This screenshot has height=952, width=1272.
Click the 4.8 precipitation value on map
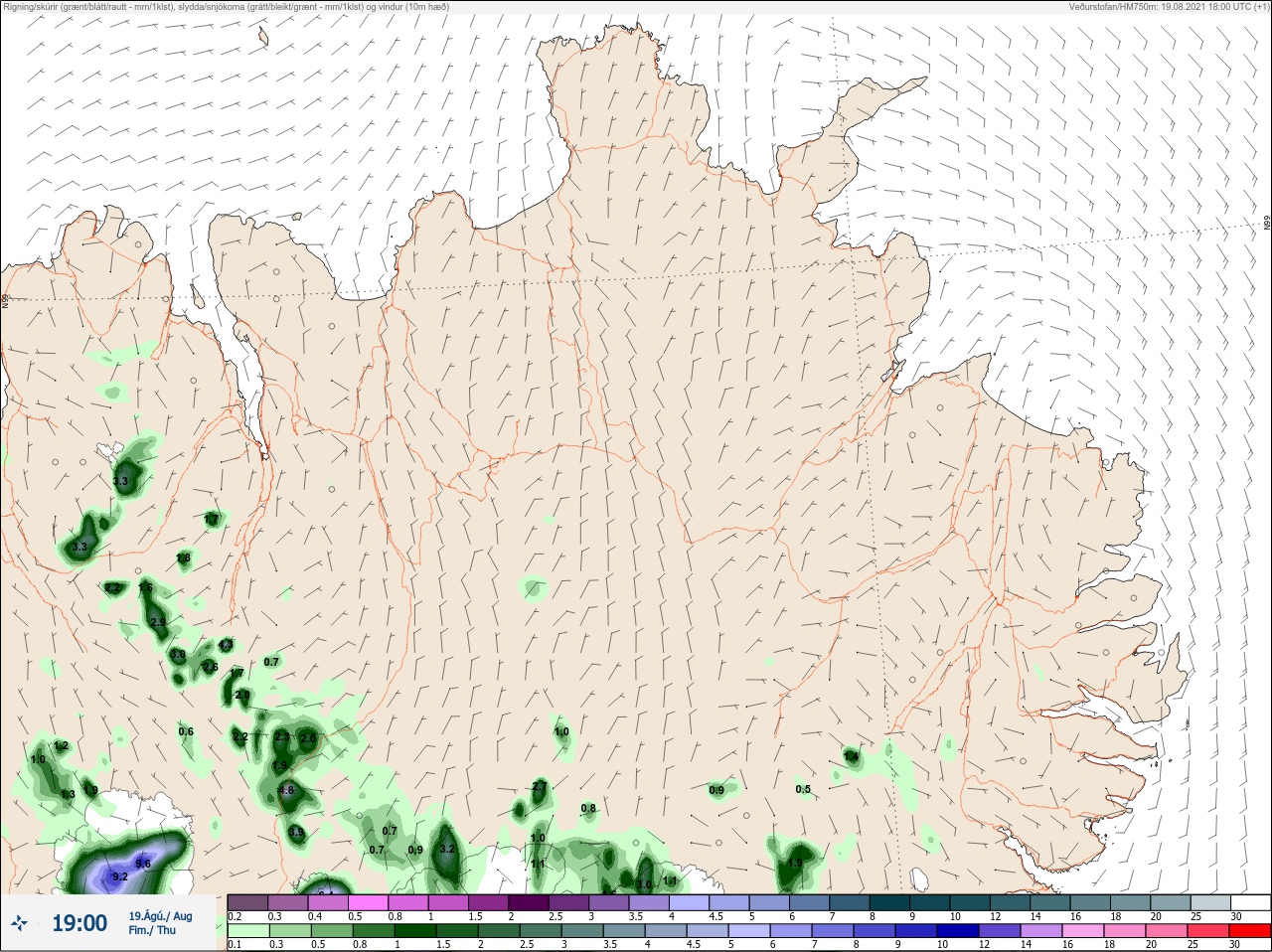286,791
